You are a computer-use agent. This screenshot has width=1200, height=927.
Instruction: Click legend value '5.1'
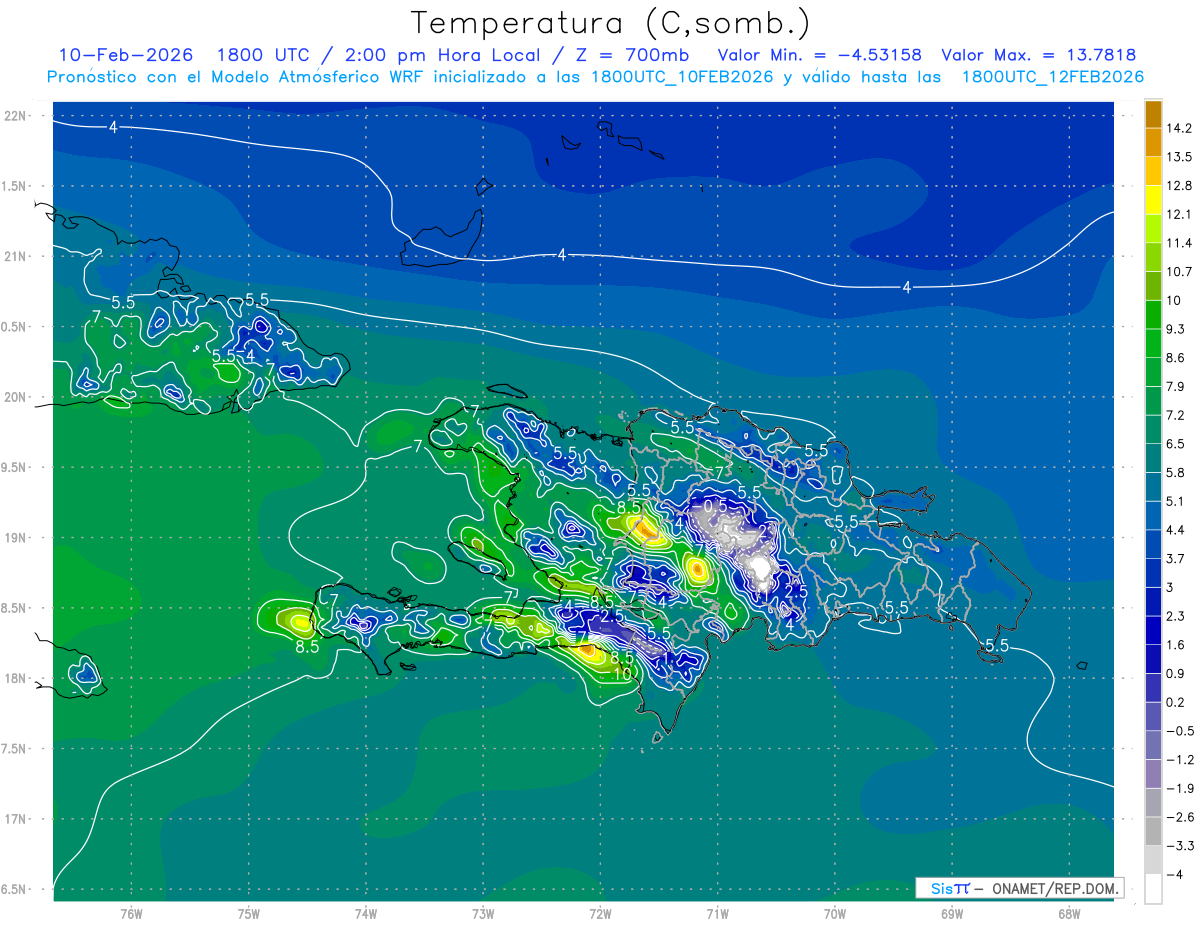pyautogui.click(x=1174, y=501)
